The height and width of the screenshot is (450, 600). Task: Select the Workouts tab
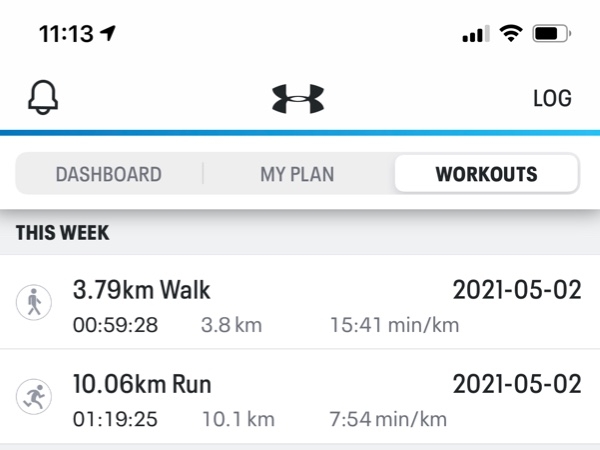tap(486, 174)
